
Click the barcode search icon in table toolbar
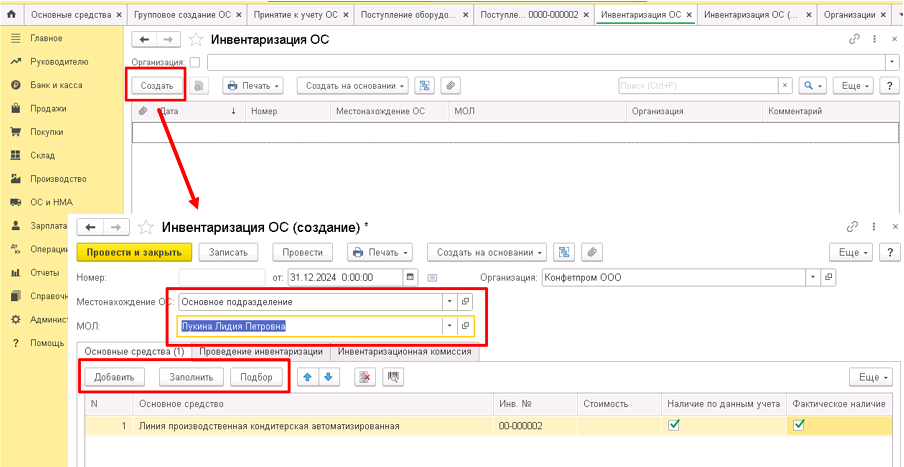tap(393, 377)
